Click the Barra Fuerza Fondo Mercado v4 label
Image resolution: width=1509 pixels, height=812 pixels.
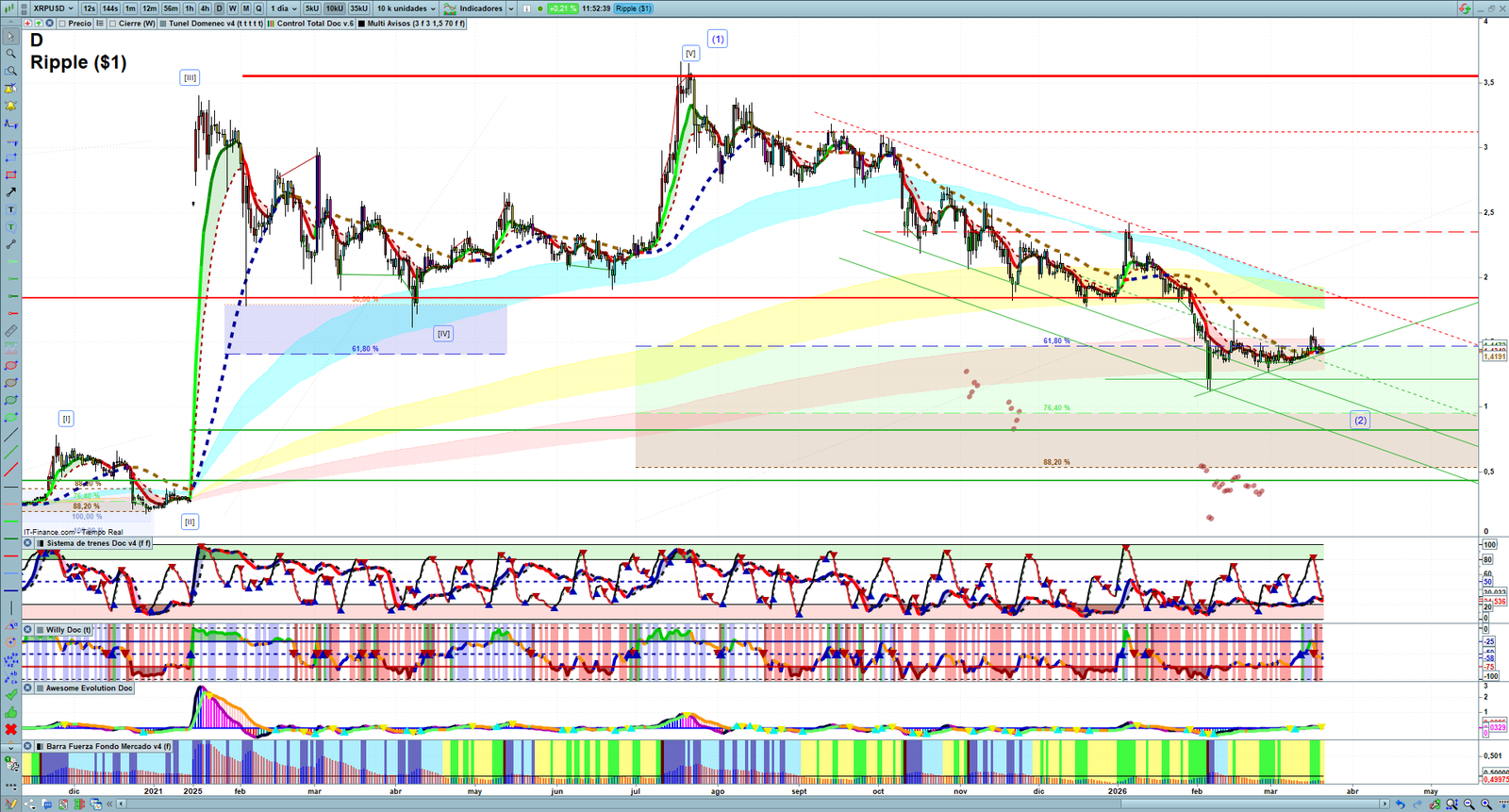tap(108, 746)
